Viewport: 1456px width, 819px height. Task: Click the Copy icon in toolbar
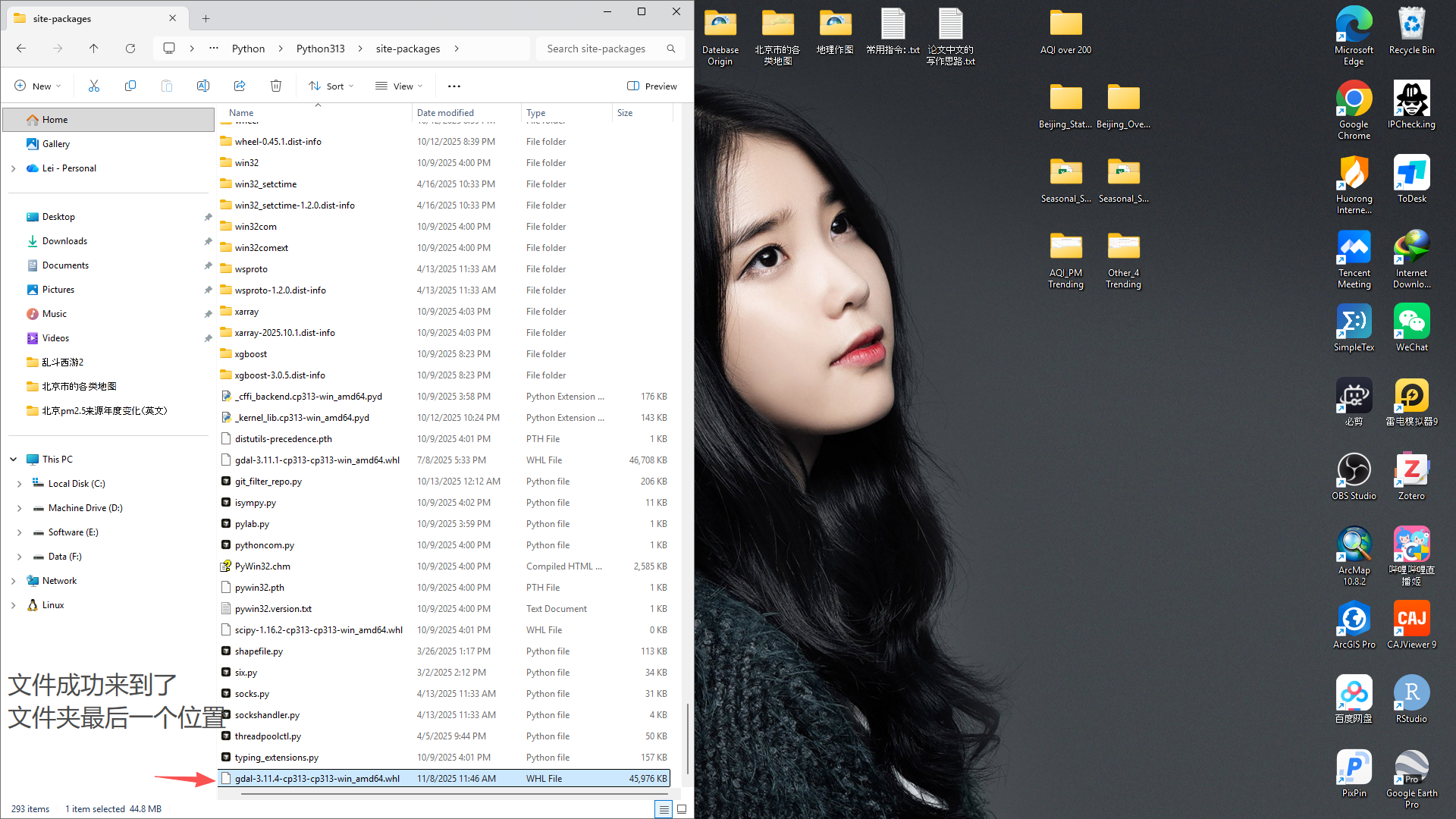pos(130,86)
